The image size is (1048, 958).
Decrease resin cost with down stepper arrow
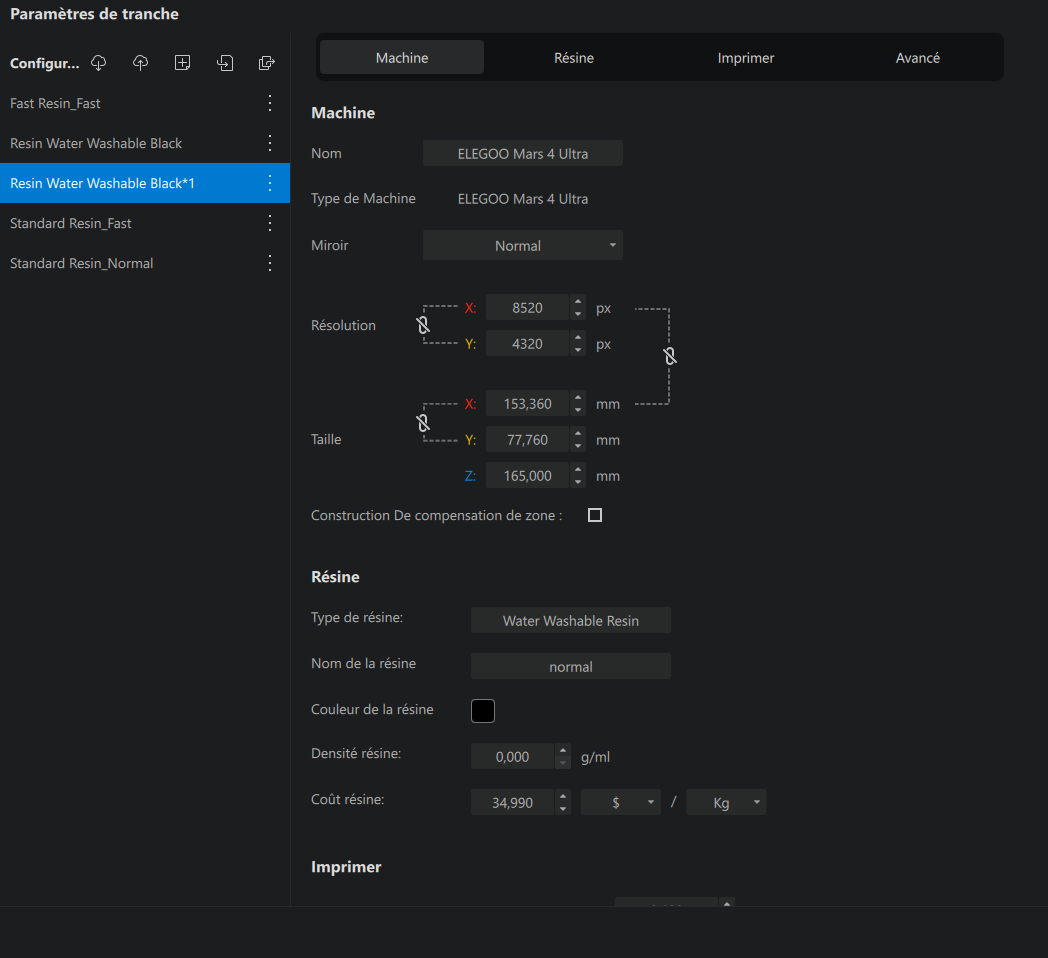tap(563, 809)
